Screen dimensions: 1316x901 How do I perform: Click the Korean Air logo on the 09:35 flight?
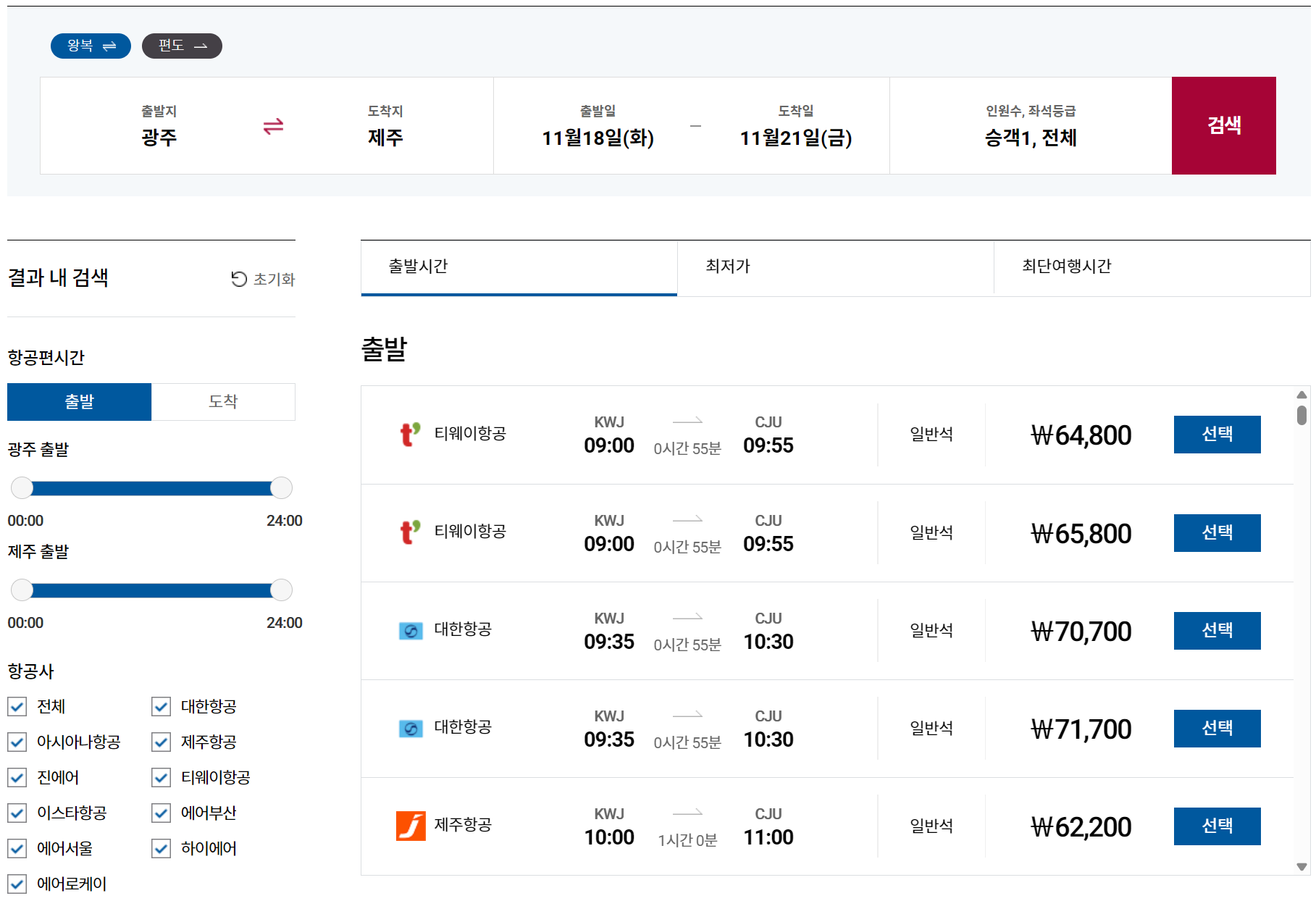click(410, 630)
